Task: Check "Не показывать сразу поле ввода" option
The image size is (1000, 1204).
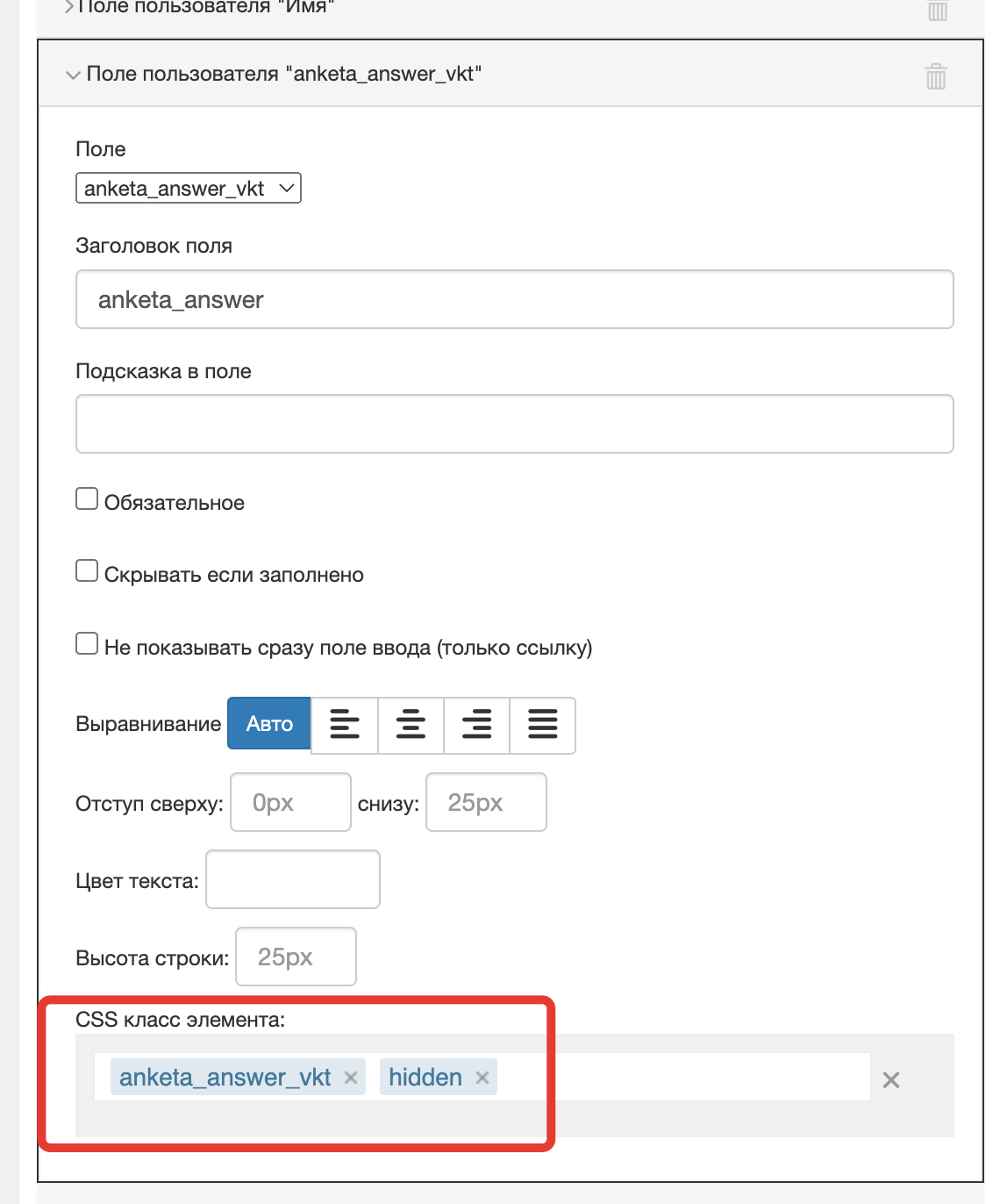Action: point(87,644)
